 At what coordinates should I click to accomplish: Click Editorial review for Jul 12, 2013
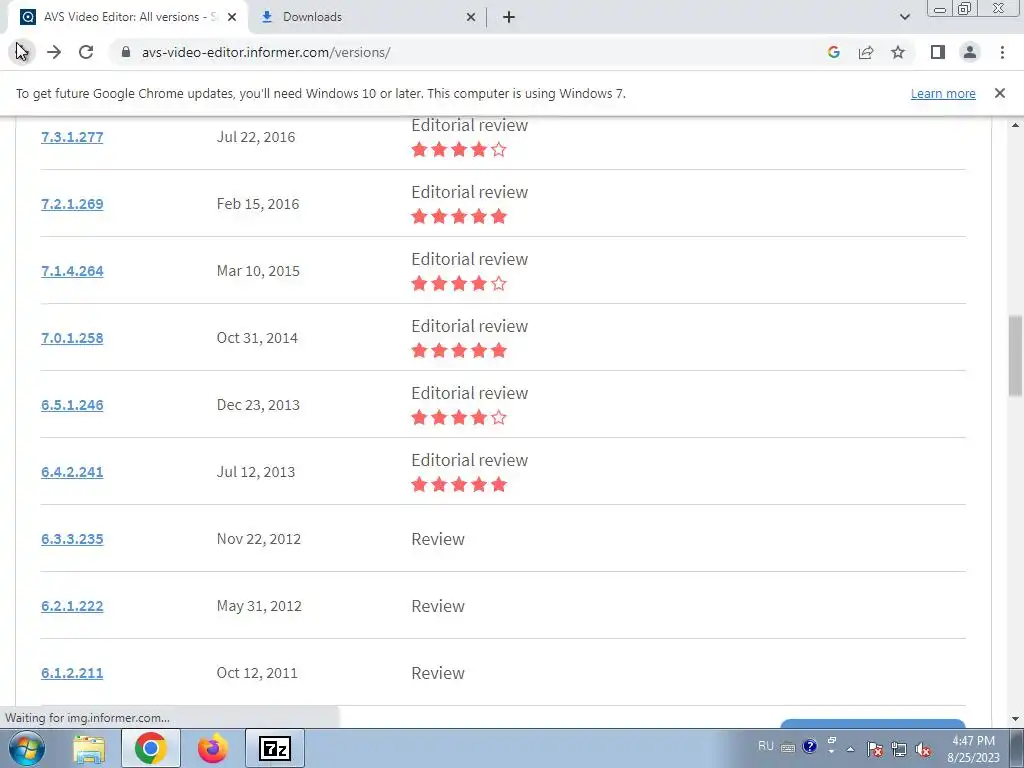(470, 460)
